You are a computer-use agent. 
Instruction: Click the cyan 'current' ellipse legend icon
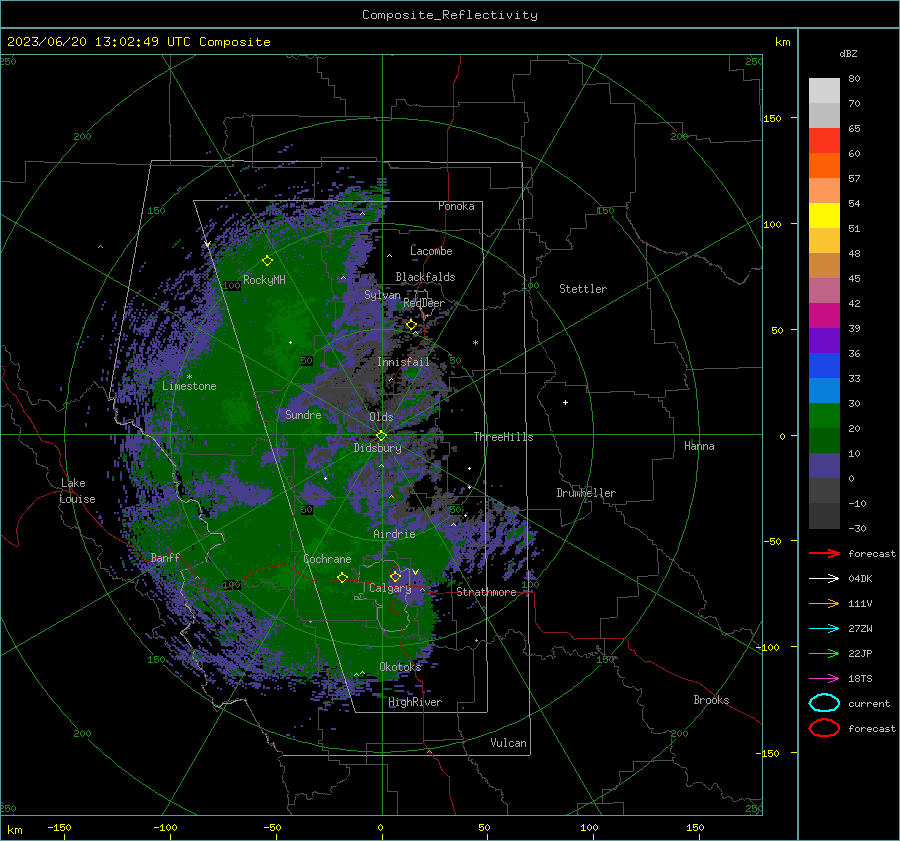coord(824,703)
